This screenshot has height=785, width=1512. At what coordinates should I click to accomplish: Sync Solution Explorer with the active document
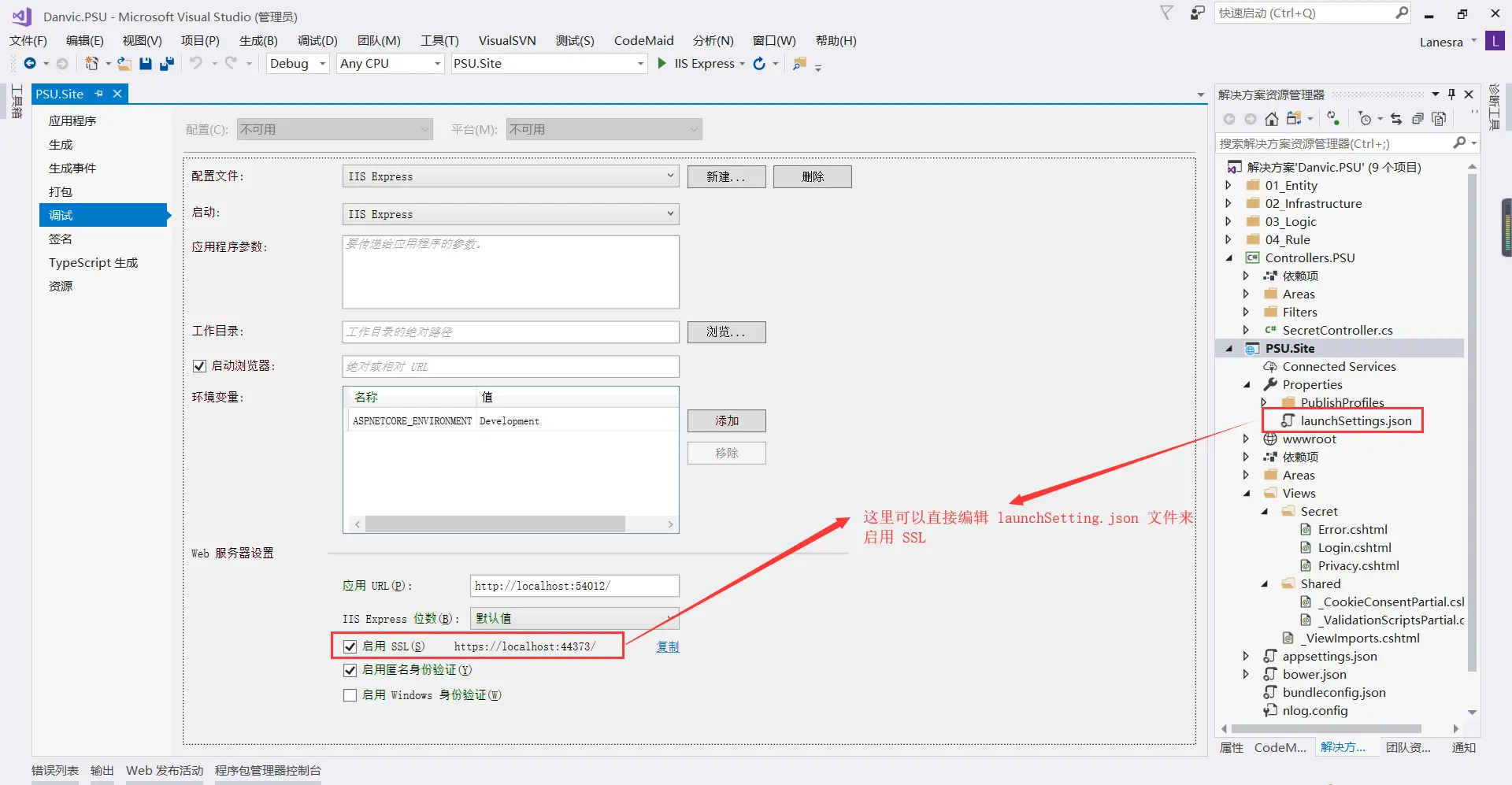point(1396,118)
